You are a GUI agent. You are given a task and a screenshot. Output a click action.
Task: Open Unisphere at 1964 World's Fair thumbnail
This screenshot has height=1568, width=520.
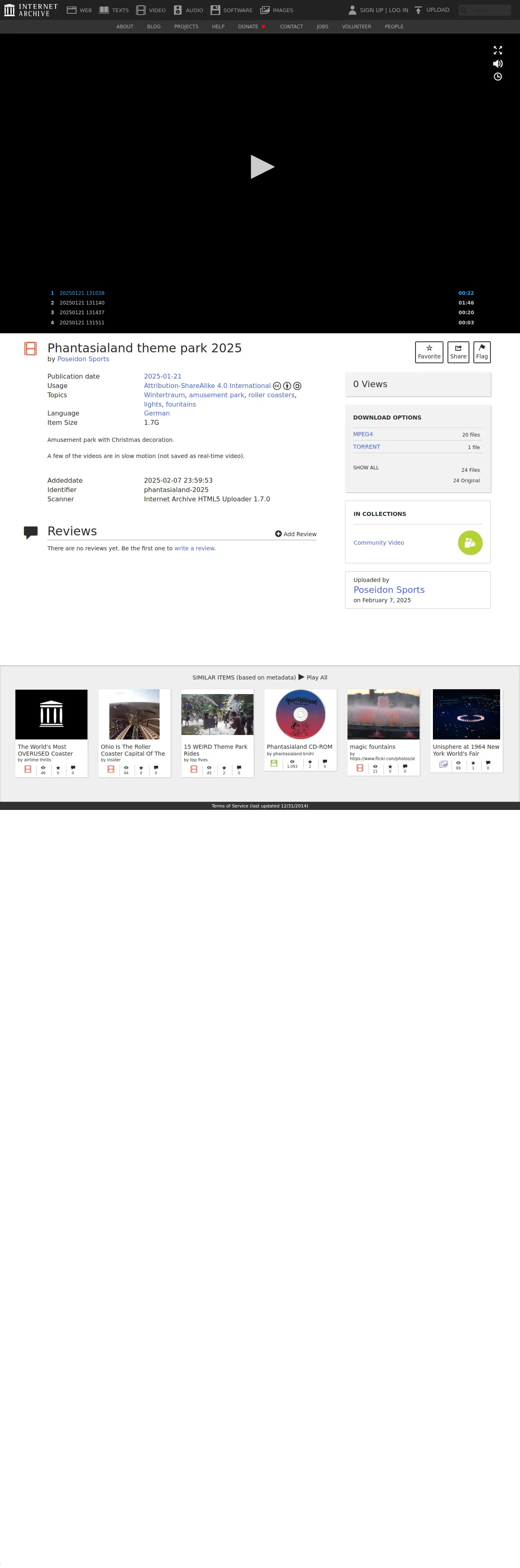pyautogui.click(x=467, y=714)
